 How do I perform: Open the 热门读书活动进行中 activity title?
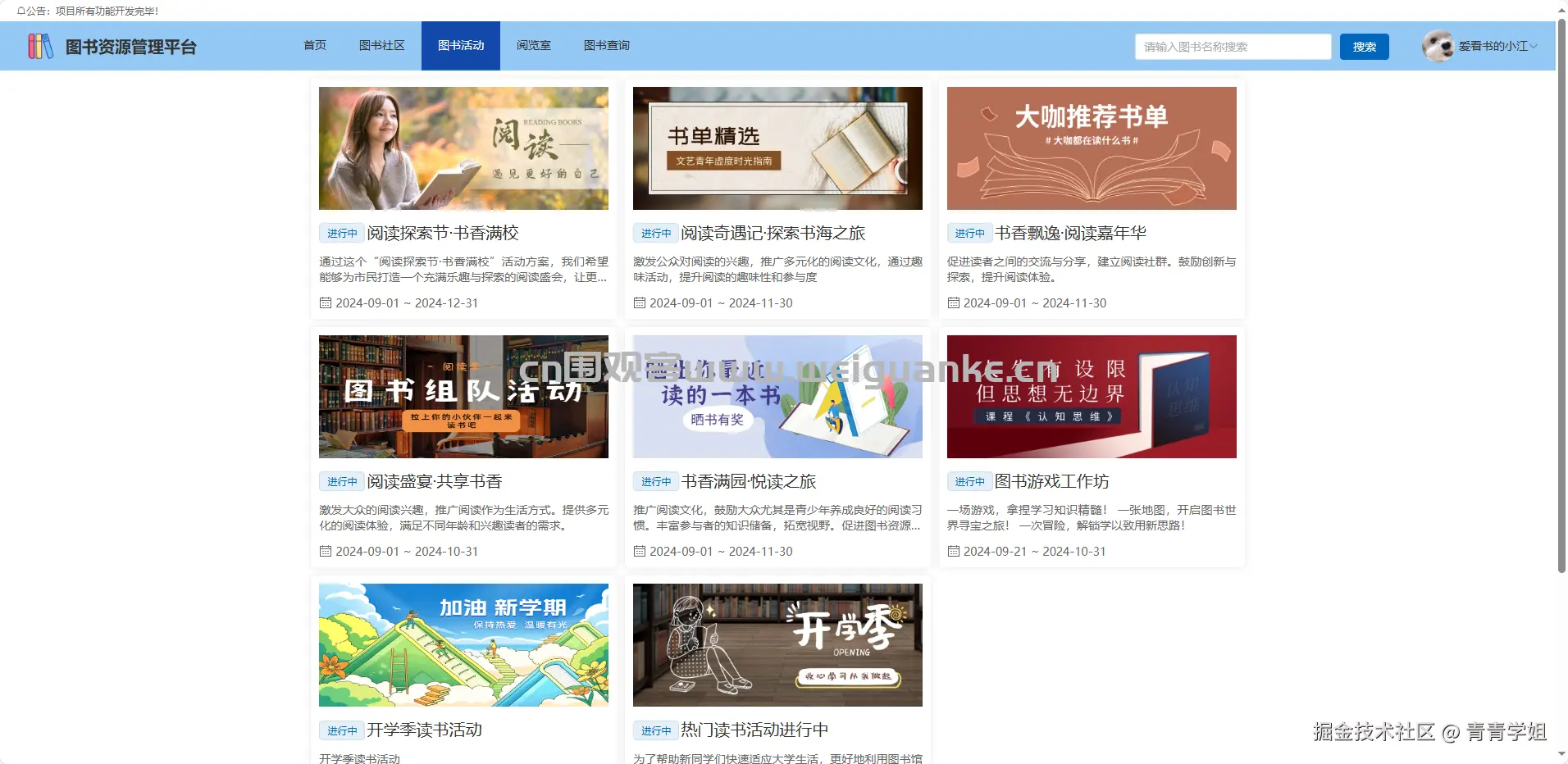tap(754, 730)
